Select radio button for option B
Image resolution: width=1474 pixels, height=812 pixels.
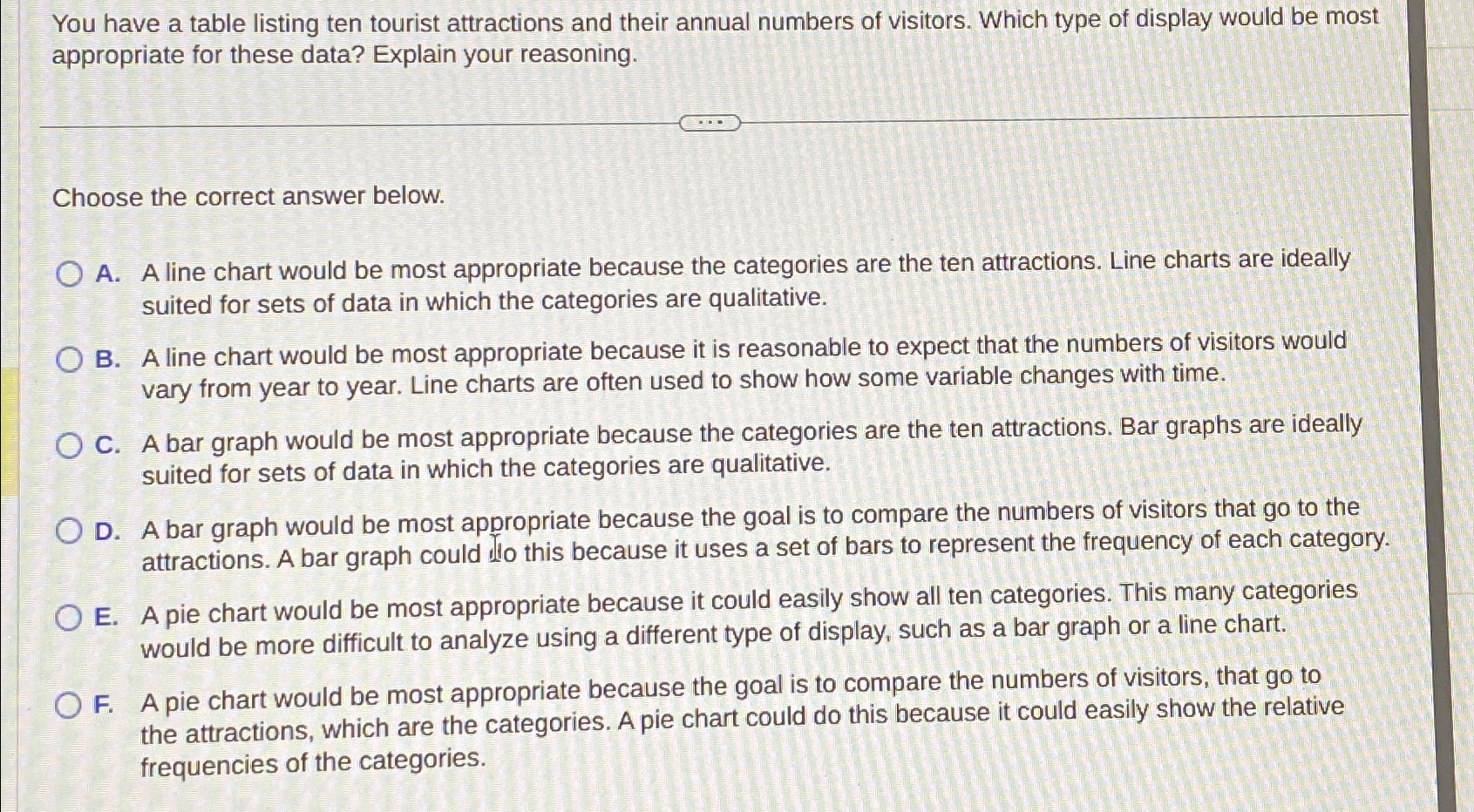[x=70, y=359]
